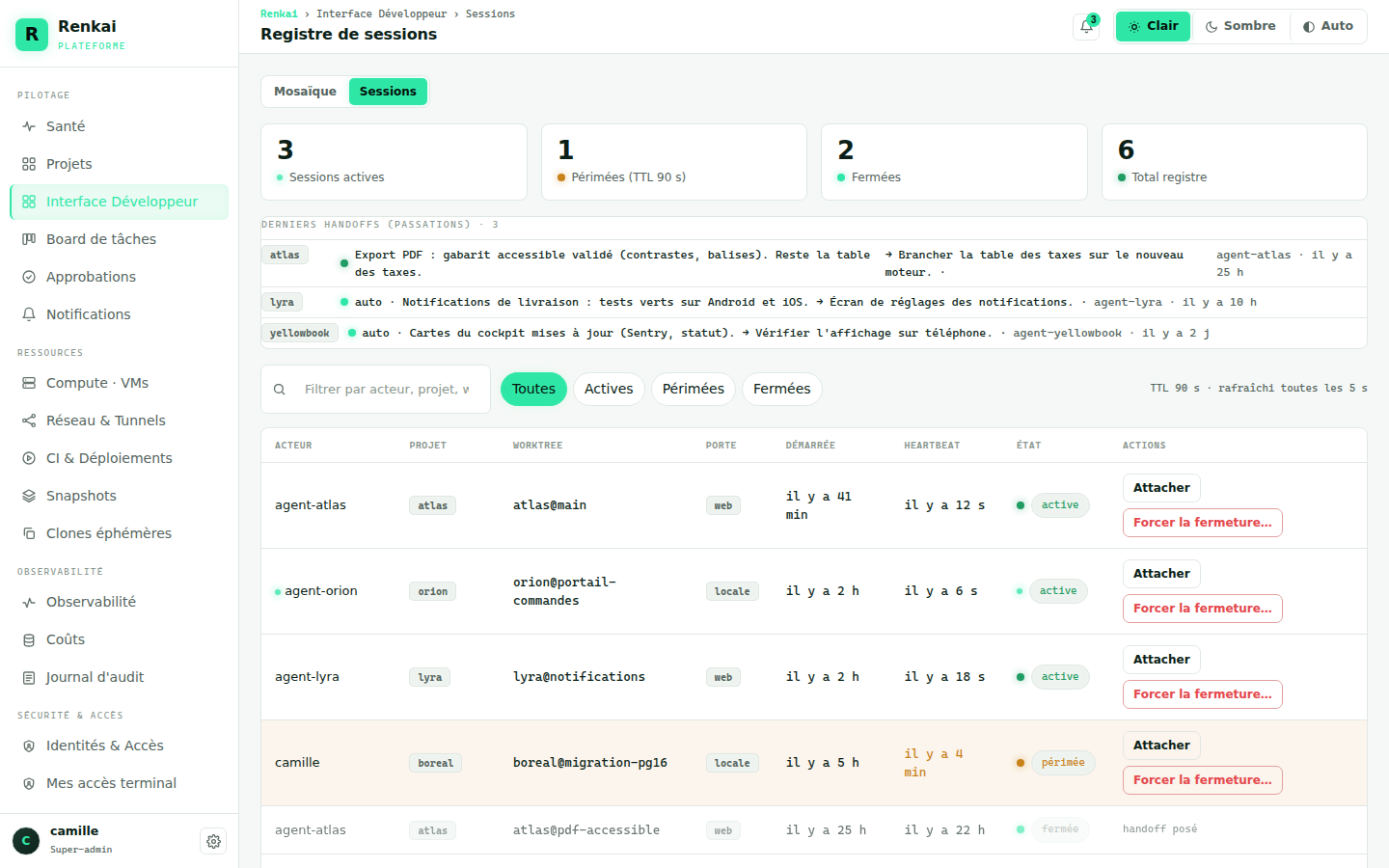Click the Réseau & Tunnels share icon

(x=29, y=420)
